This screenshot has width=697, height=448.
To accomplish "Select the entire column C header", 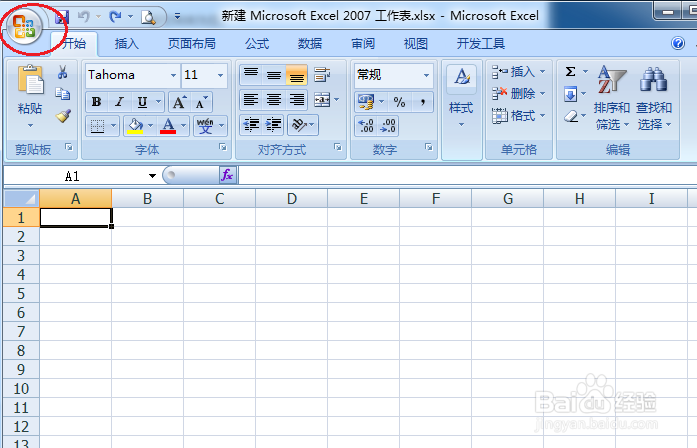I will 220,199.
